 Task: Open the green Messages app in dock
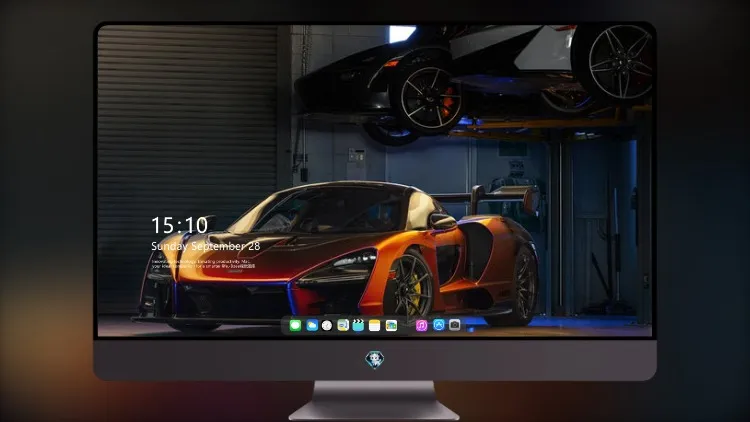[x=295, y=326]
